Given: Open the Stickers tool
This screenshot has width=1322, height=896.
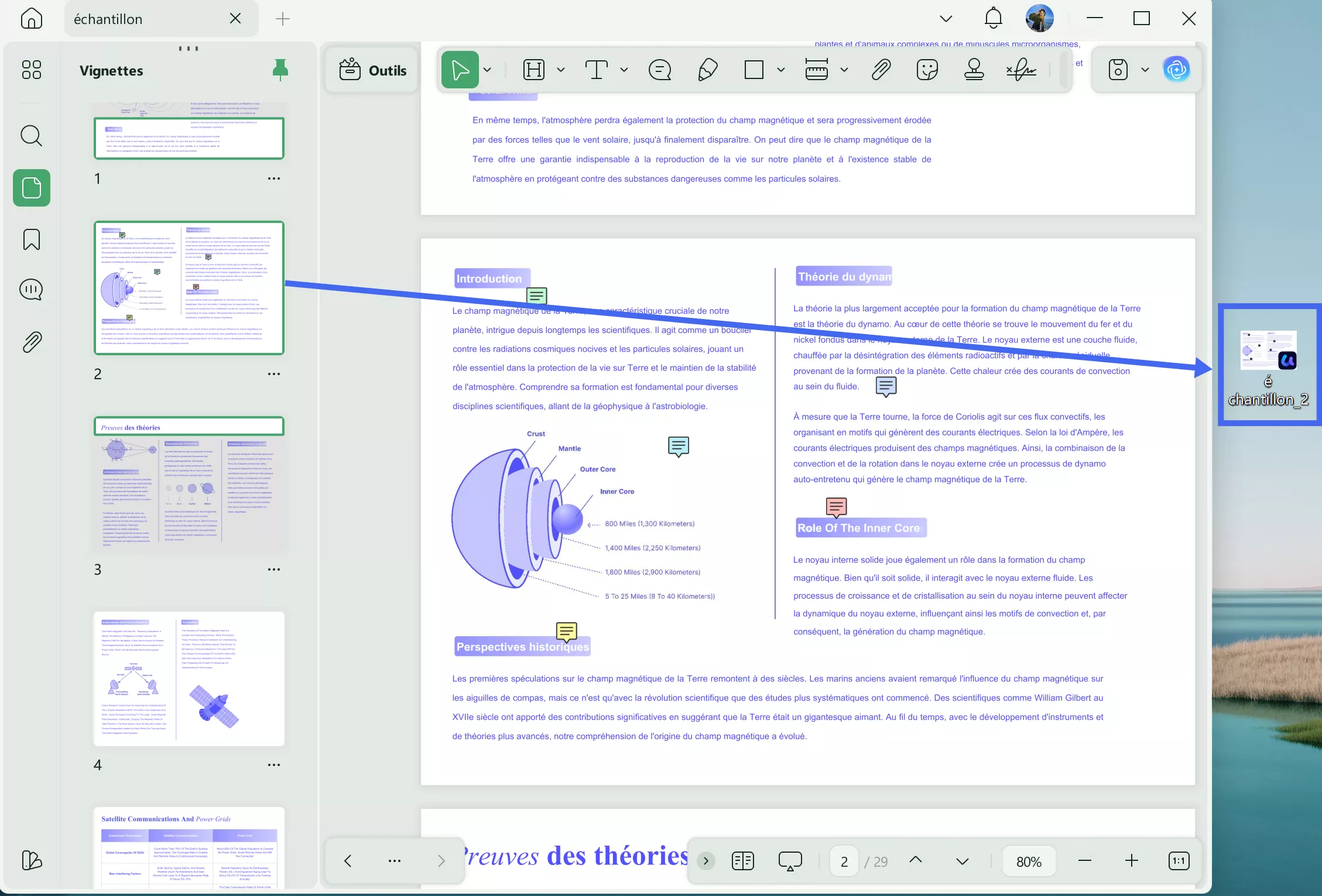Looking at the screenshot, I should pos(927,70).
